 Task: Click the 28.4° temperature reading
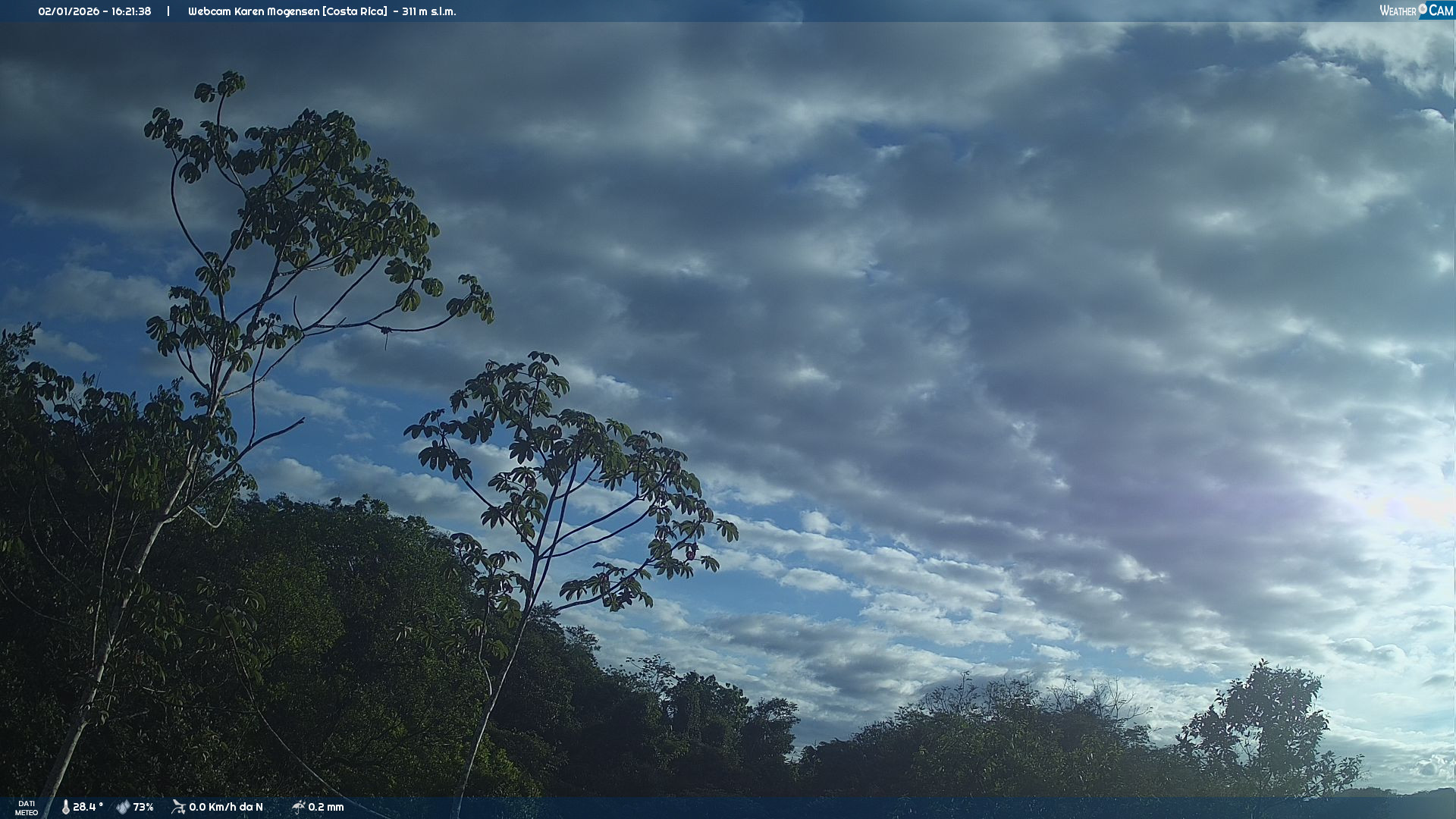87,807
